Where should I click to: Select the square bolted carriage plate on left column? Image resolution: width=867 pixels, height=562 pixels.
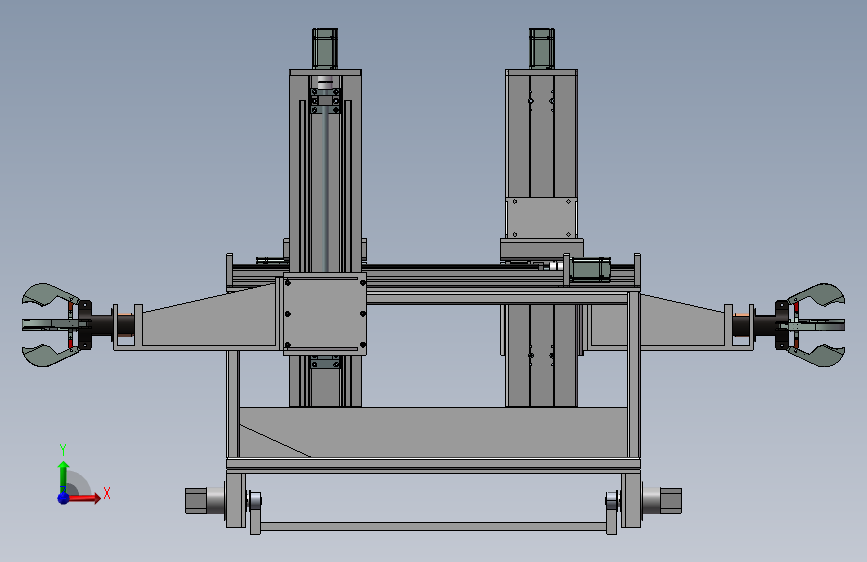coord(325,314)
